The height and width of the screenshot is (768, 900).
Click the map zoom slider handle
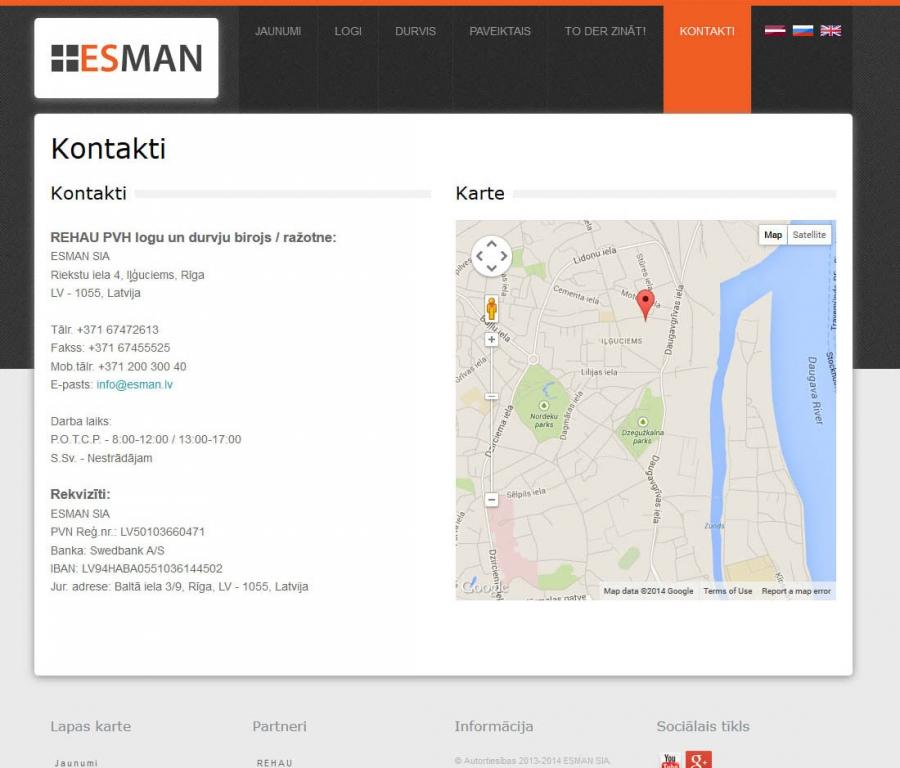[x=491, y=397]
